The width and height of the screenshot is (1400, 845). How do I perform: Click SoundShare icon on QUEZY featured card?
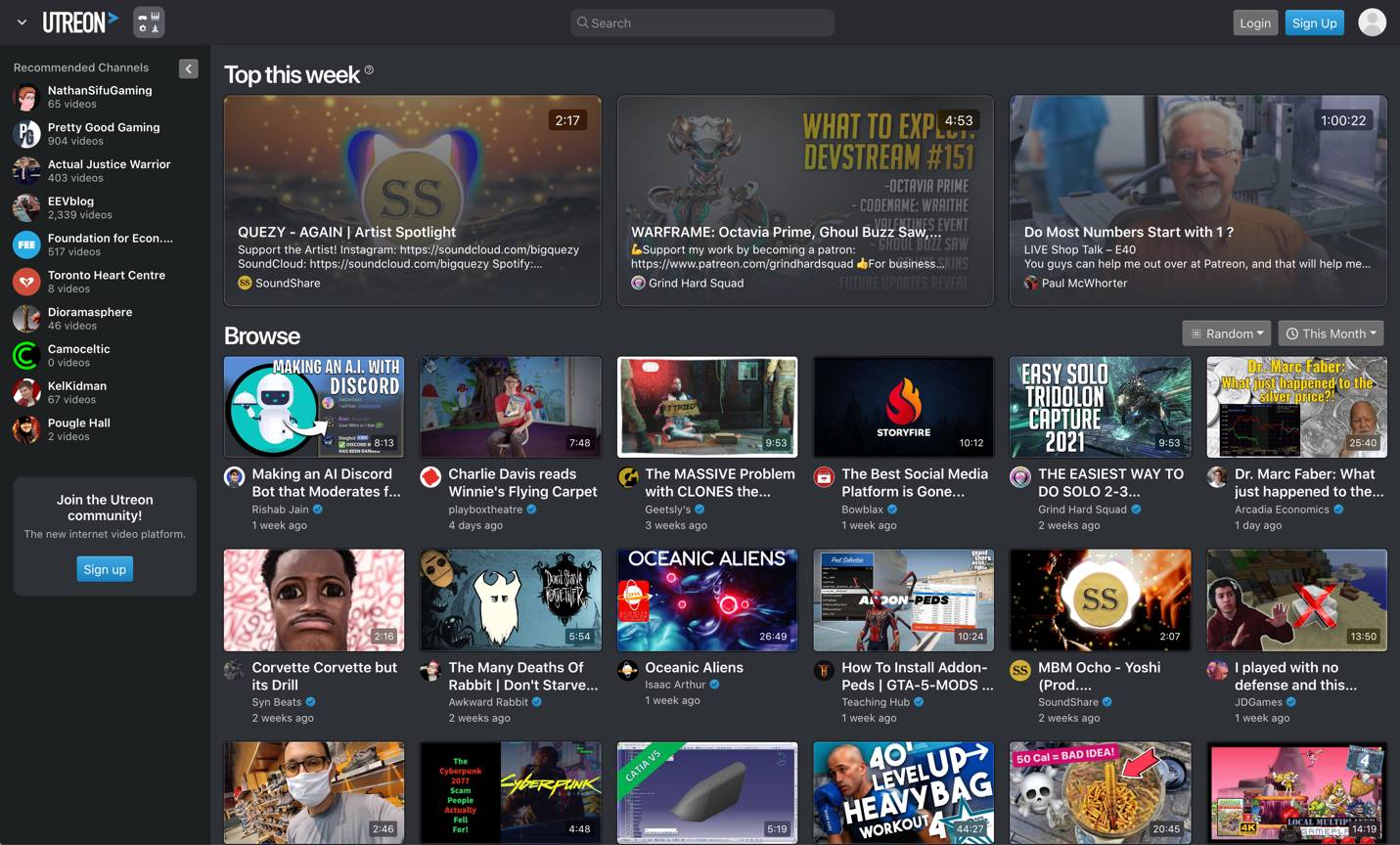tap(245, 283)
